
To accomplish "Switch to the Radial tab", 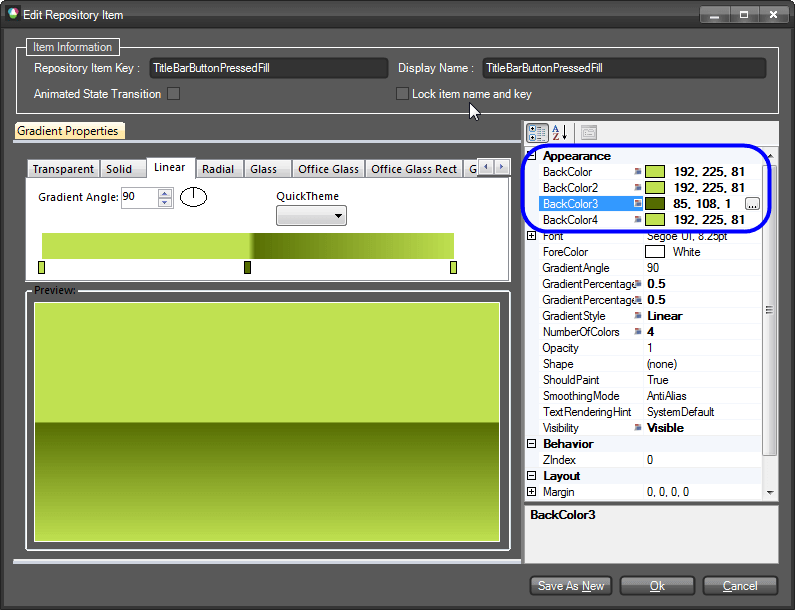I will click(x=218, y=169).
